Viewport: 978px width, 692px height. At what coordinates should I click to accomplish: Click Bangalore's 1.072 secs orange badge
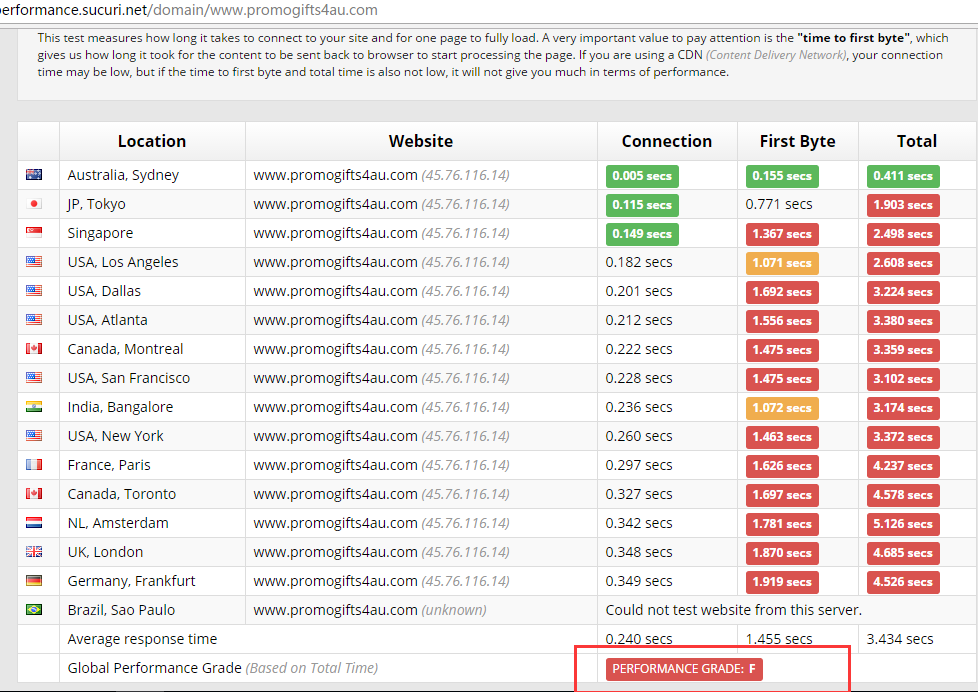tap(782, 408)
